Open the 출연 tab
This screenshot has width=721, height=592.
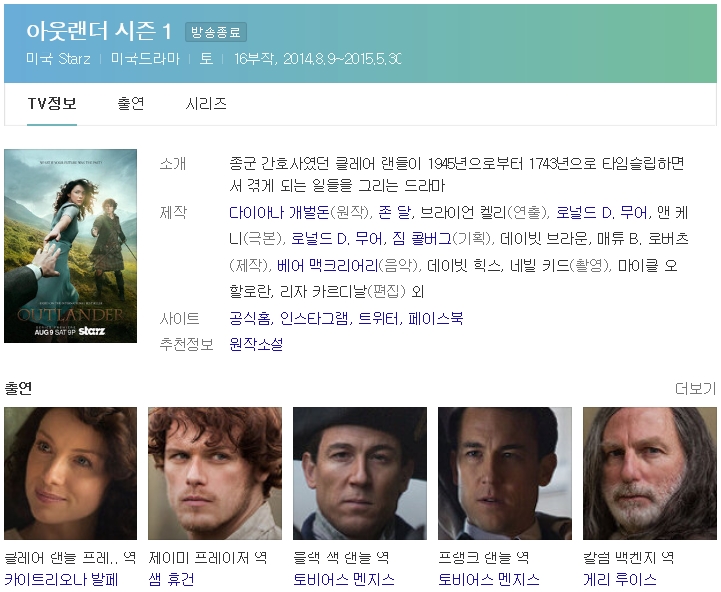point(131,103)
